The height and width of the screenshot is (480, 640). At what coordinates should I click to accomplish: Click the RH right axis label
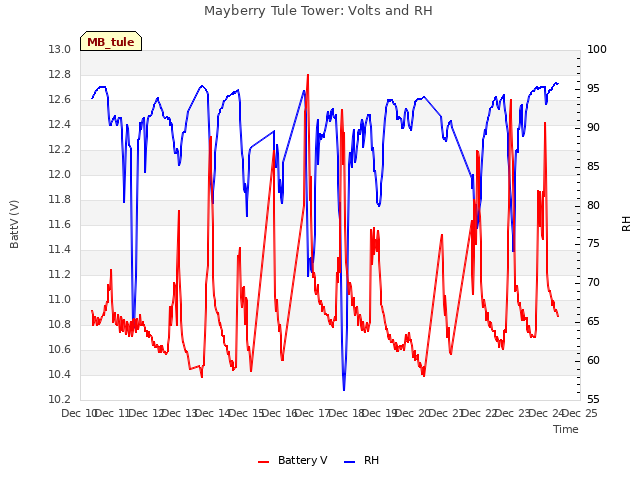[626, 224]
